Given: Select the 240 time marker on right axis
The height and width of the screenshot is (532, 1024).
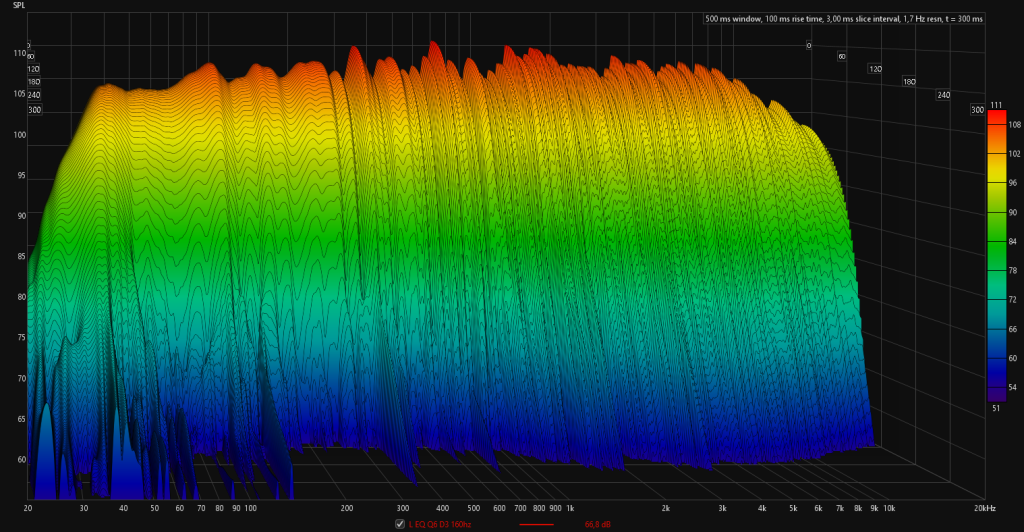Looking at the screenshot, I should tap(942, 95).
